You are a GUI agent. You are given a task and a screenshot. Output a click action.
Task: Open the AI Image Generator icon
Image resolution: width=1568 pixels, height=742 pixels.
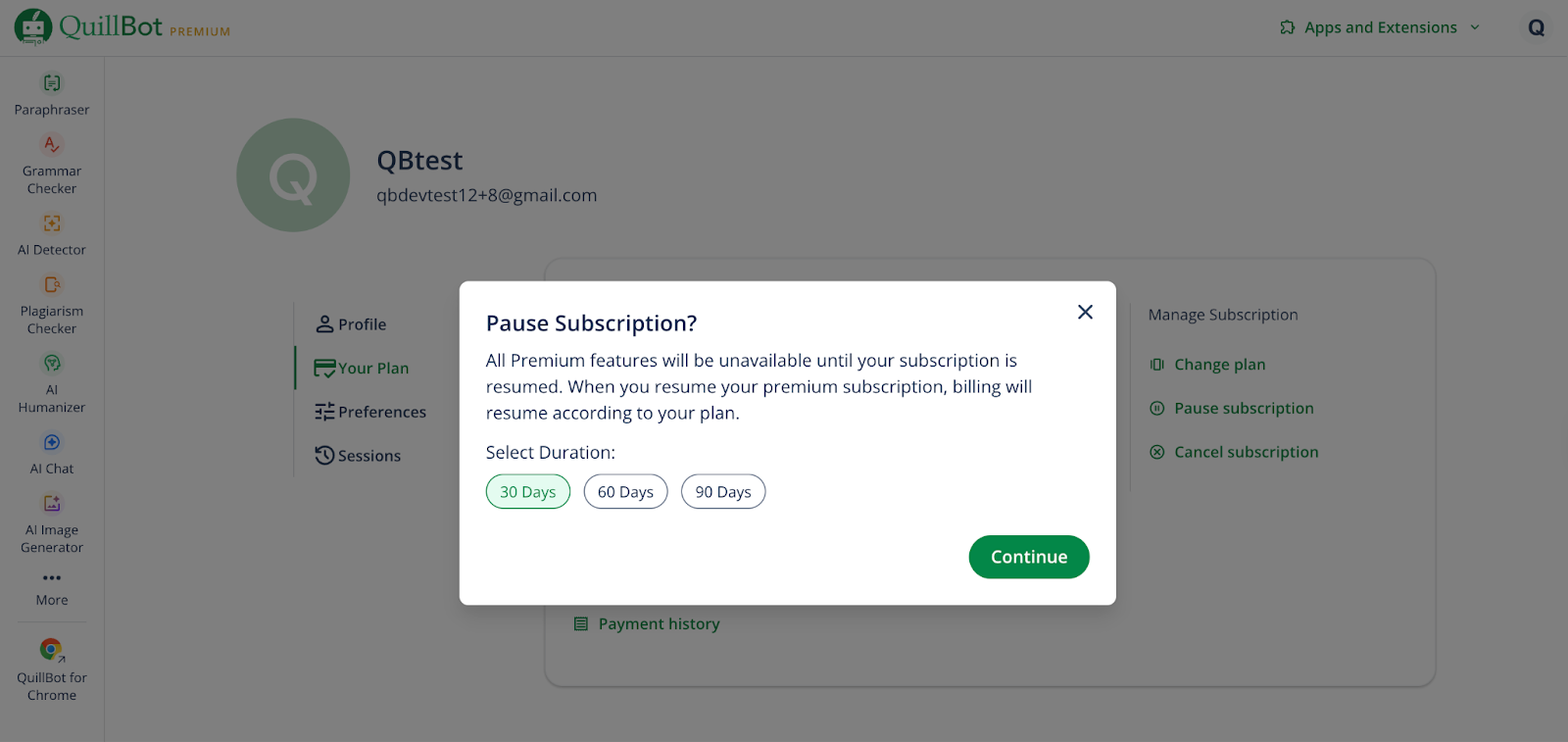52,504
